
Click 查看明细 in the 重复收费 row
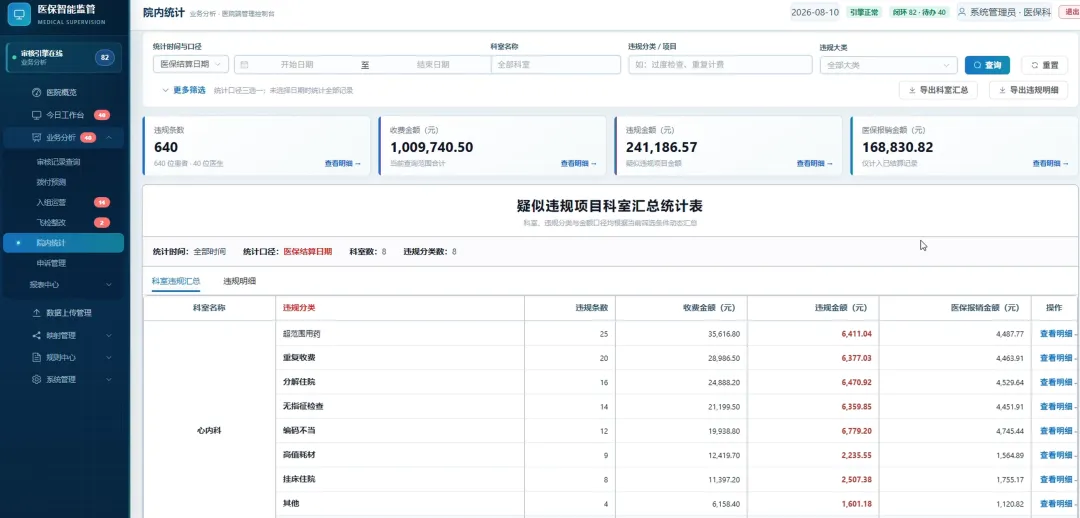point(1056,358)
